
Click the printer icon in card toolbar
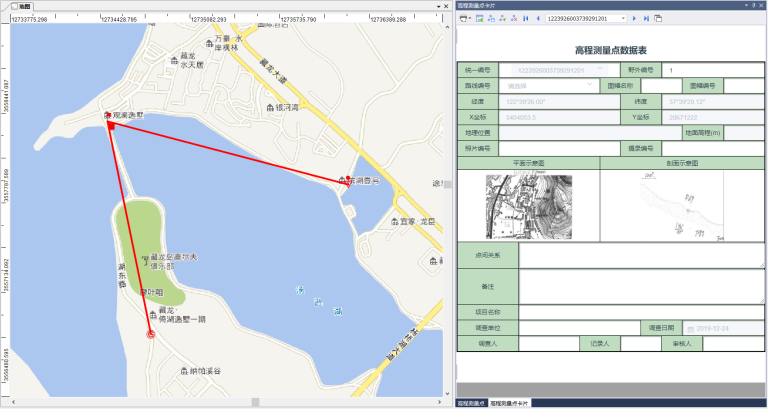(463, 18)
